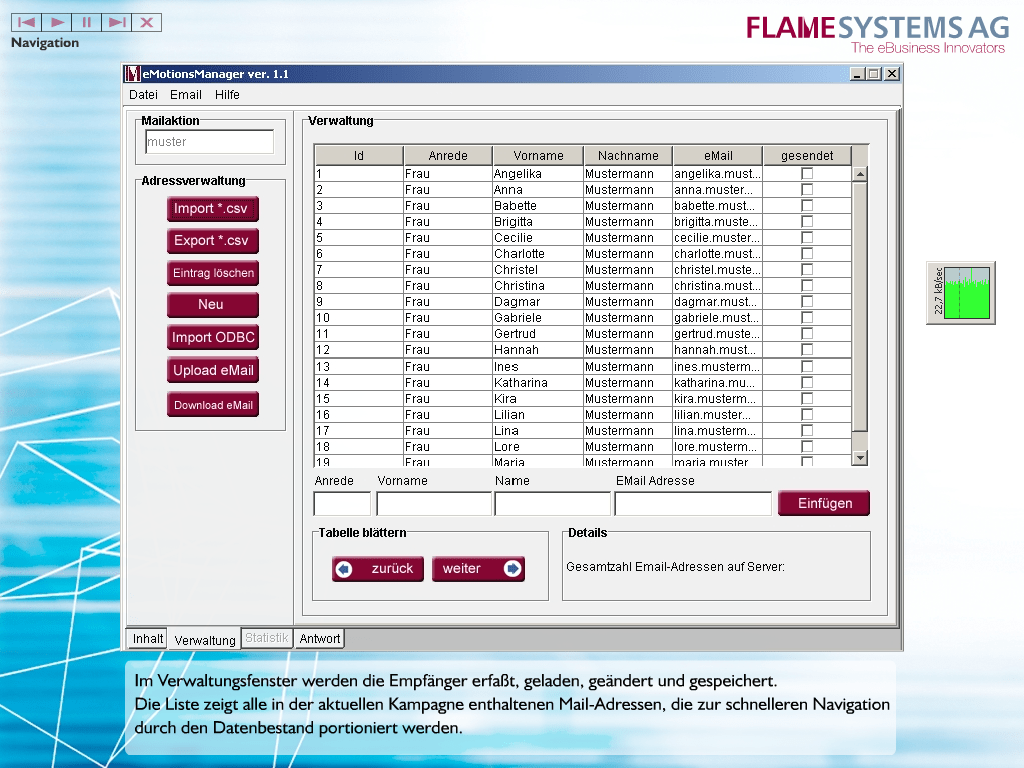Tick gesendet checkbox for Brigitta
This screenshot has width=1024, height=768.
tap(807, 221)
